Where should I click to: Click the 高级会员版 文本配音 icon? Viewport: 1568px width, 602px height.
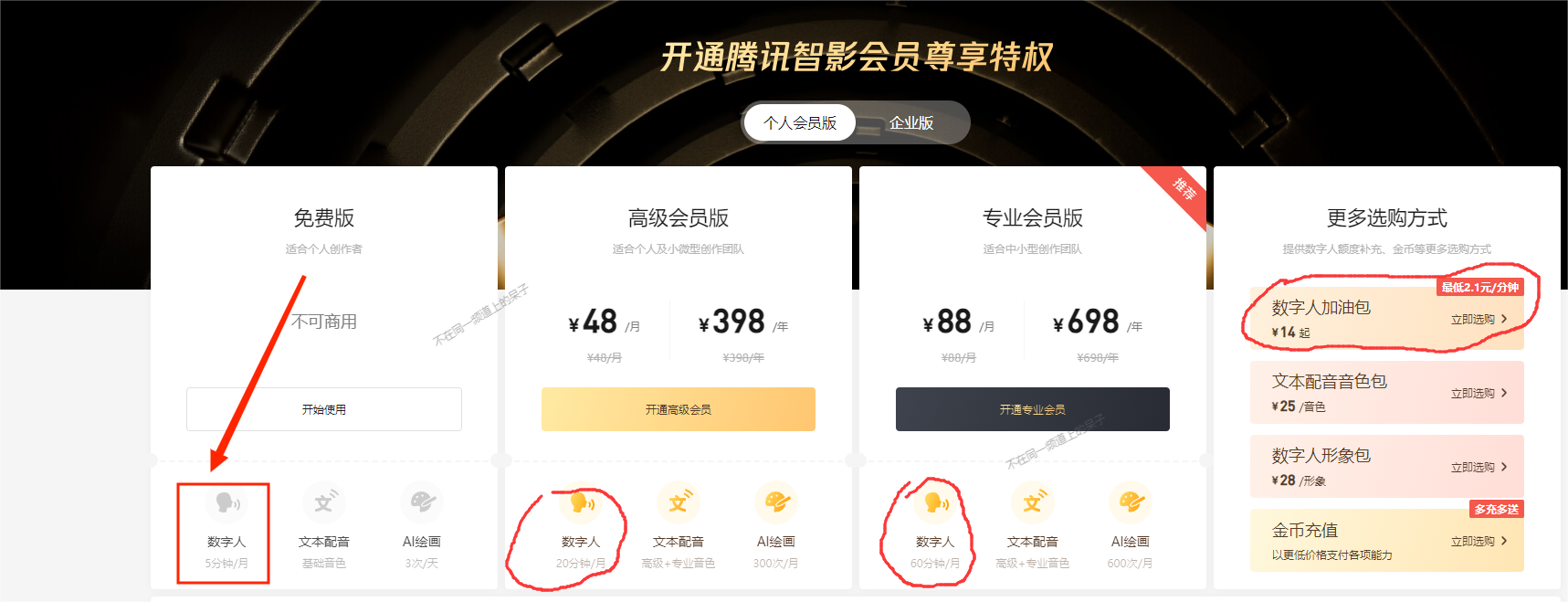click(x=679, y=502)
